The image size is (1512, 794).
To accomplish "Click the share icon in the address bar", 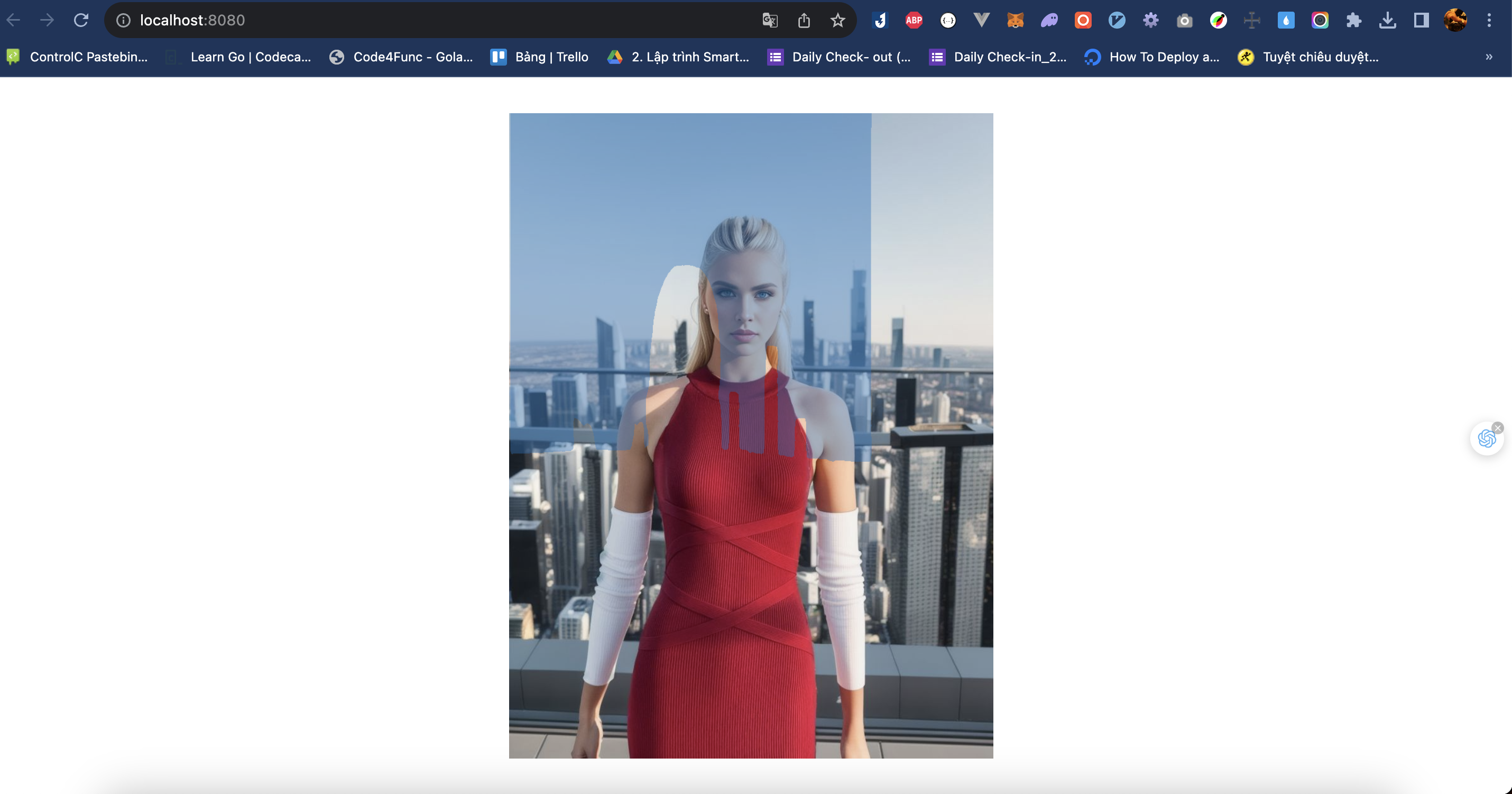I will pyautogui.click(x=804, y=20).
